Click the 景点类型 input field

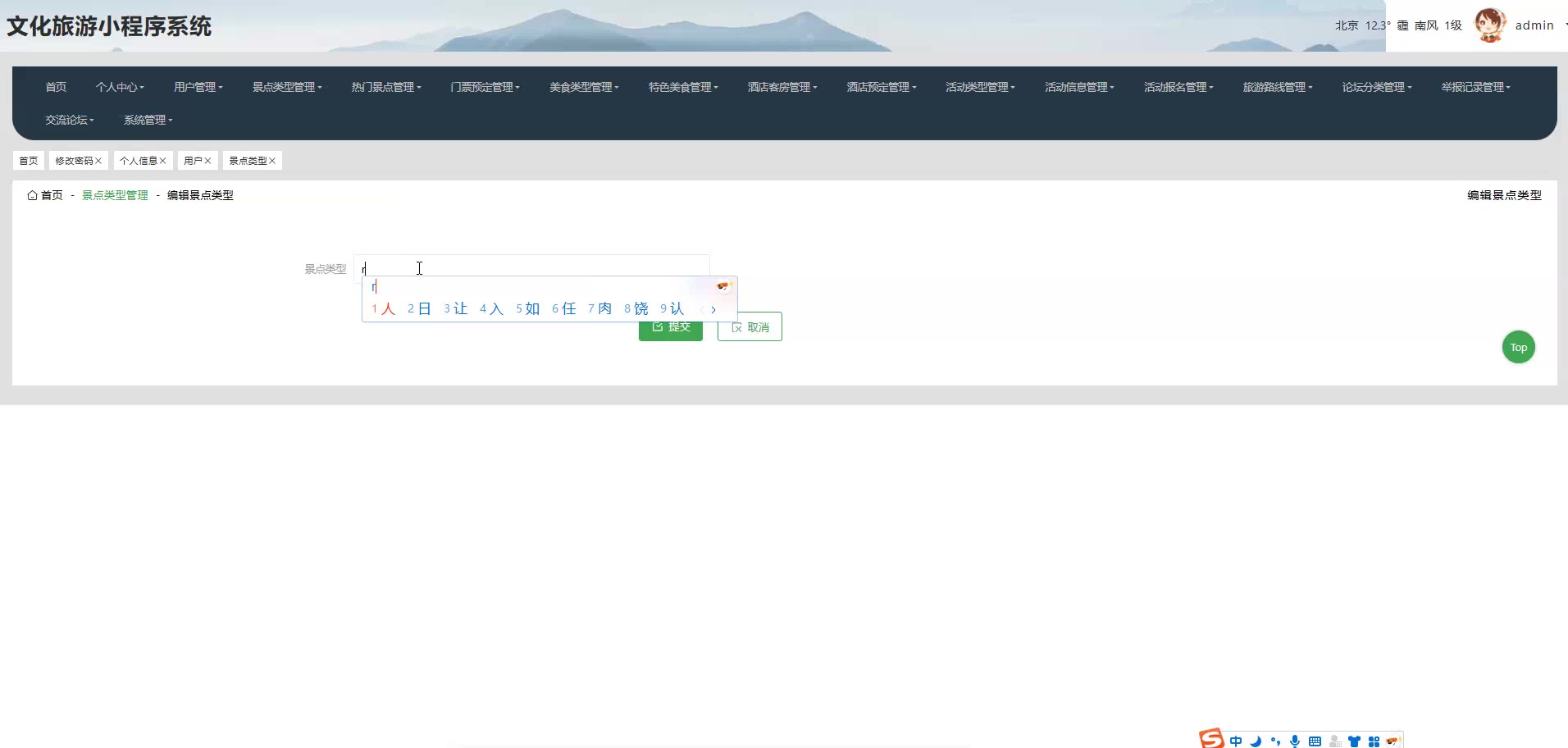point(531,268)
